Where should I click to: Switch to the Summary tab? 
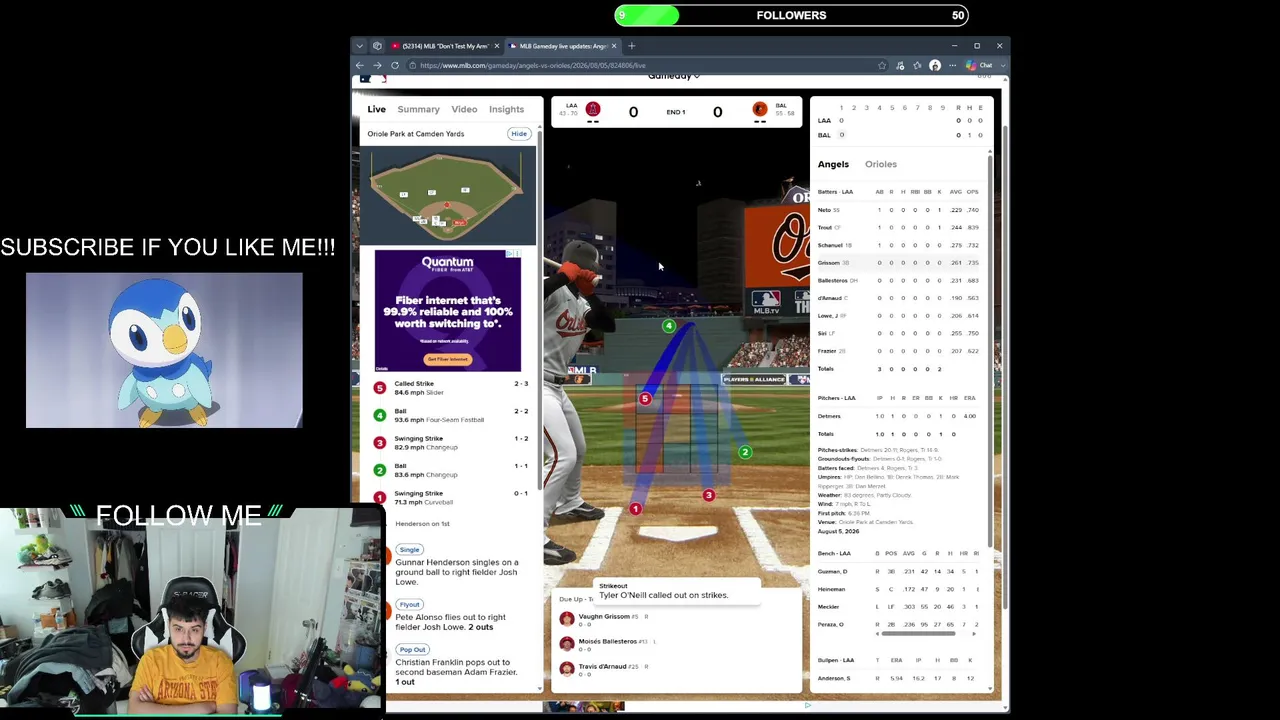418,109
